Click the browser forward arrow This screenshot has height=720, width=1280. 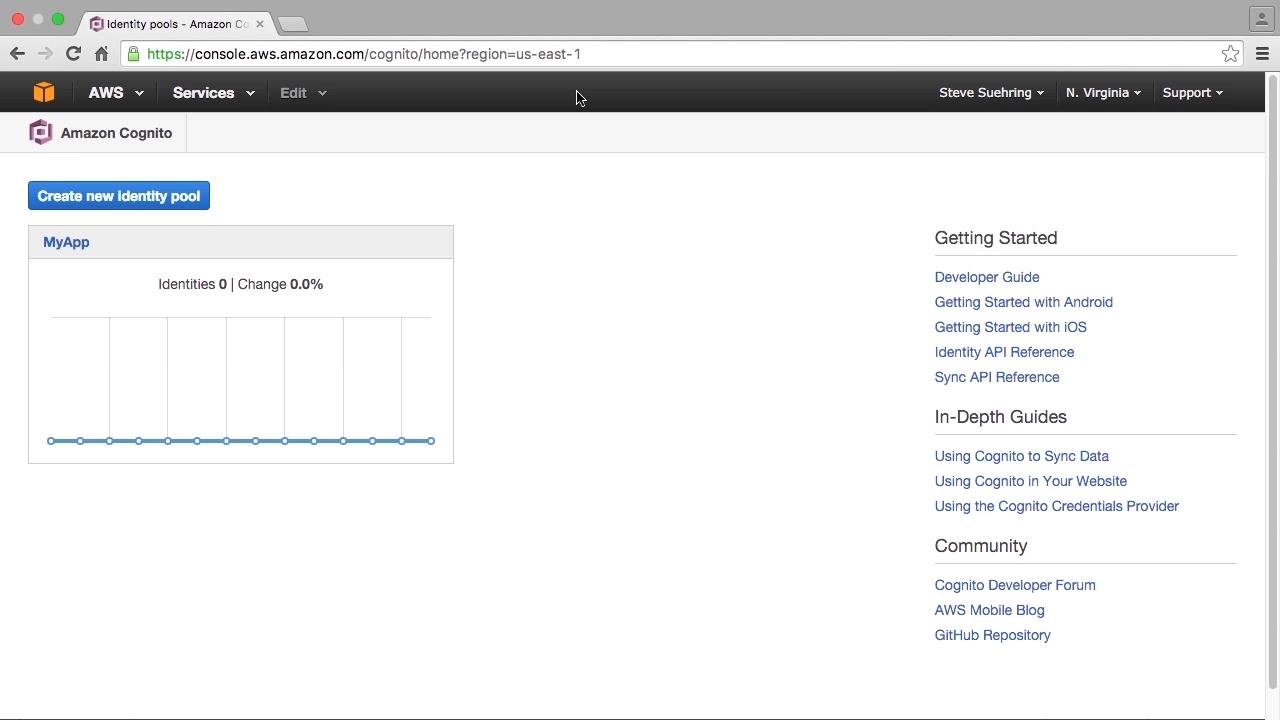click(45, 54)
